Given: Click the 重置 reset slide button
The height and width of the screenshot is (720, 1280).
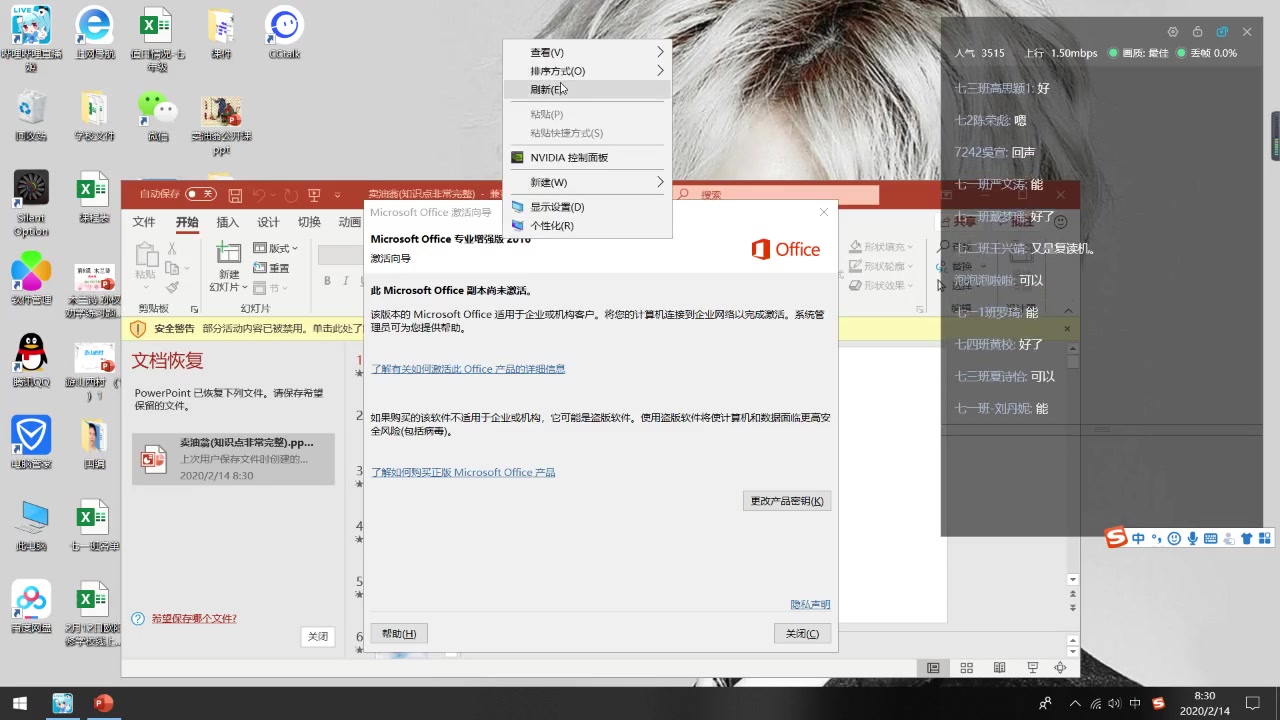Looking at the screenshot, I should tap(271, 268).
